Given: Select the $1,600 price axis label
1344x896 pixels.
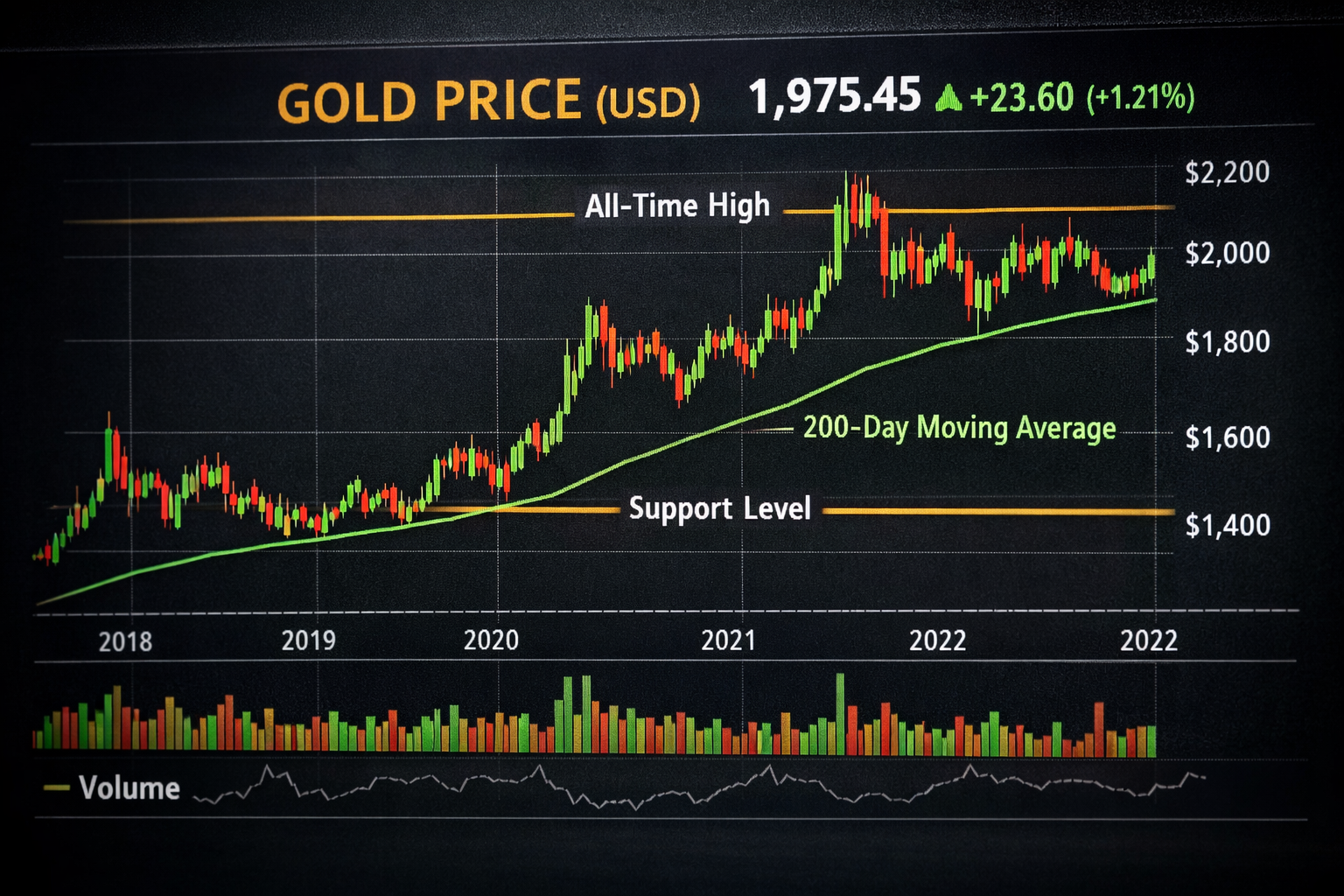Looking at the screenshot, I should [1227, 437].
